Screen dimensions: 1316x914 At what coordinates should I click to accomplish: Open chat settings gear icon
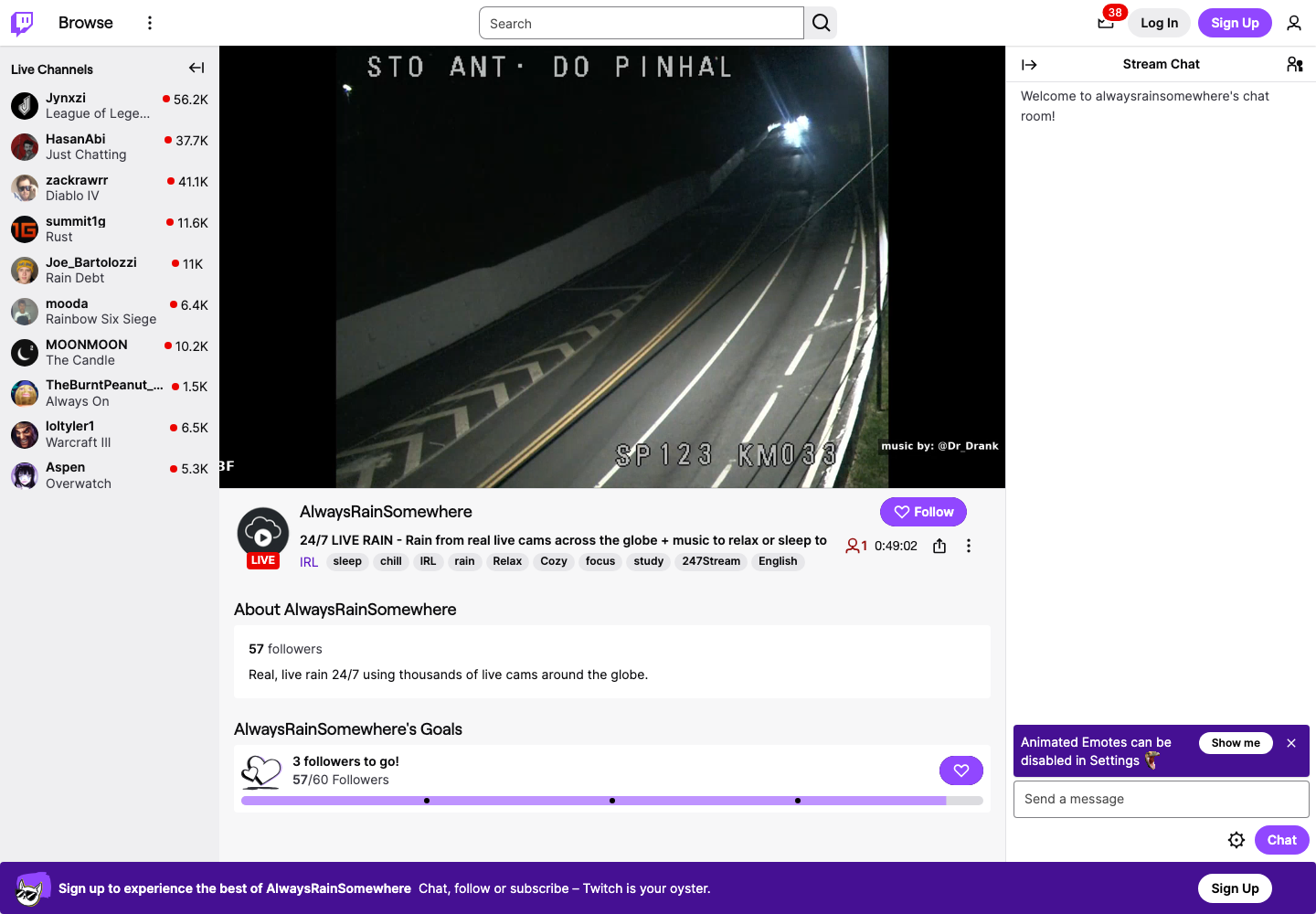pos(1236,840)
